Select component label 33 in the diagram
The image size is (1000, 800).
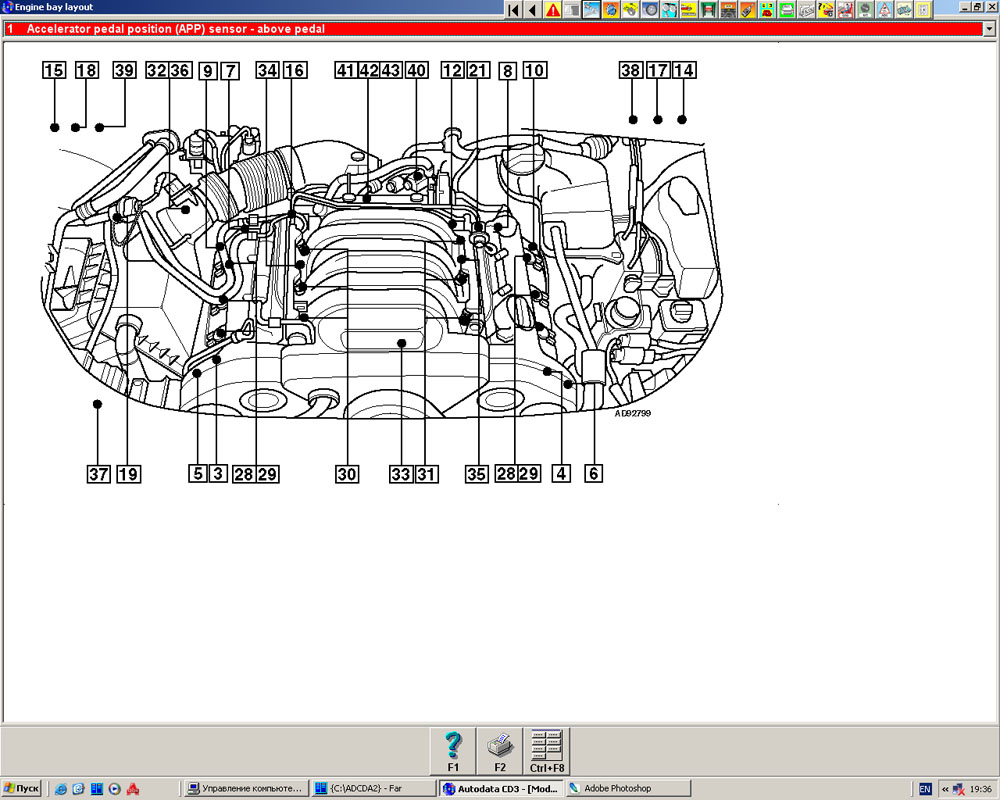coord(400,474)
